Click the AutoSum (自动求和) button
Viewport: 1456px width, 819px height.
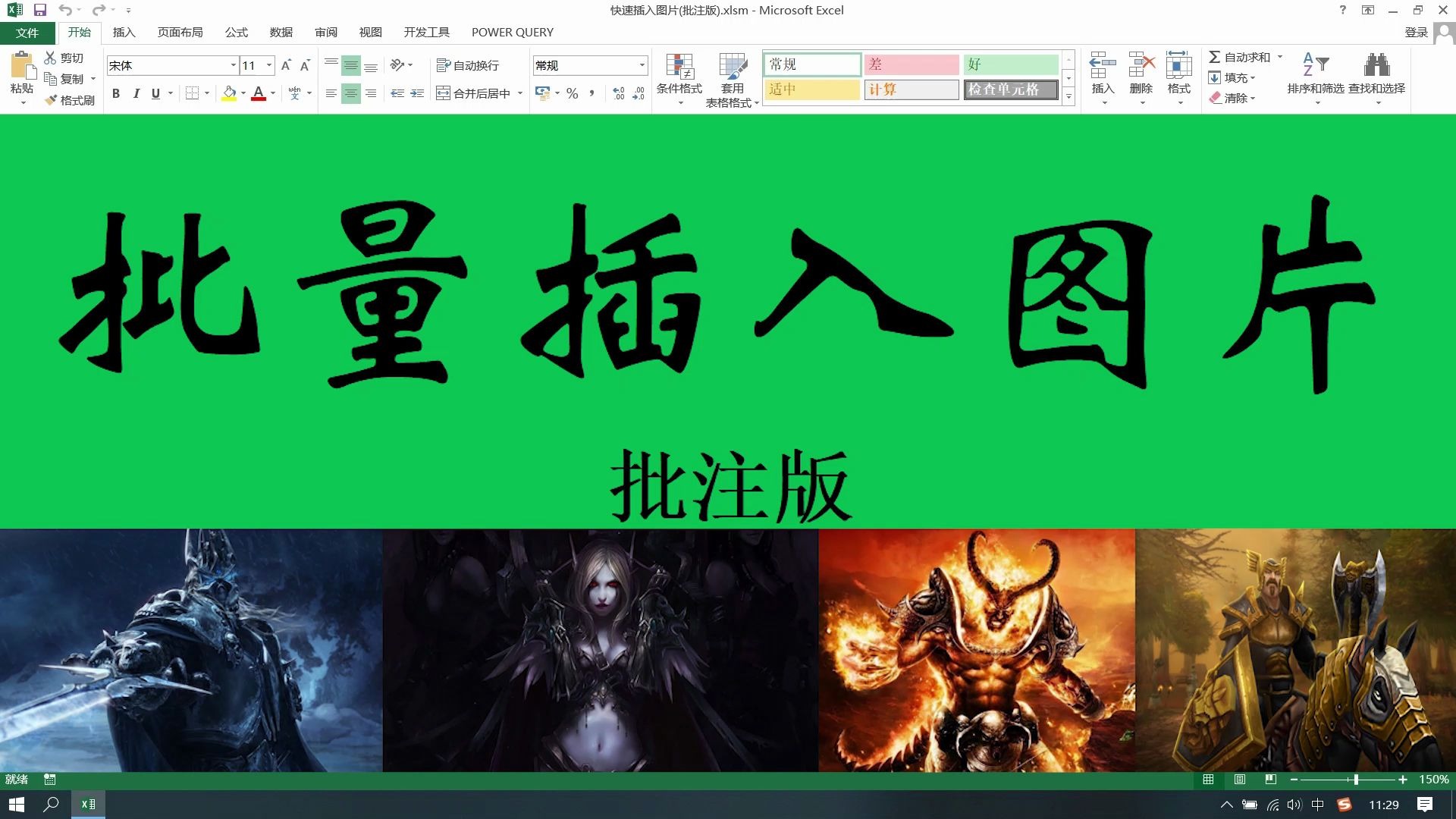tap(1239, 57)
